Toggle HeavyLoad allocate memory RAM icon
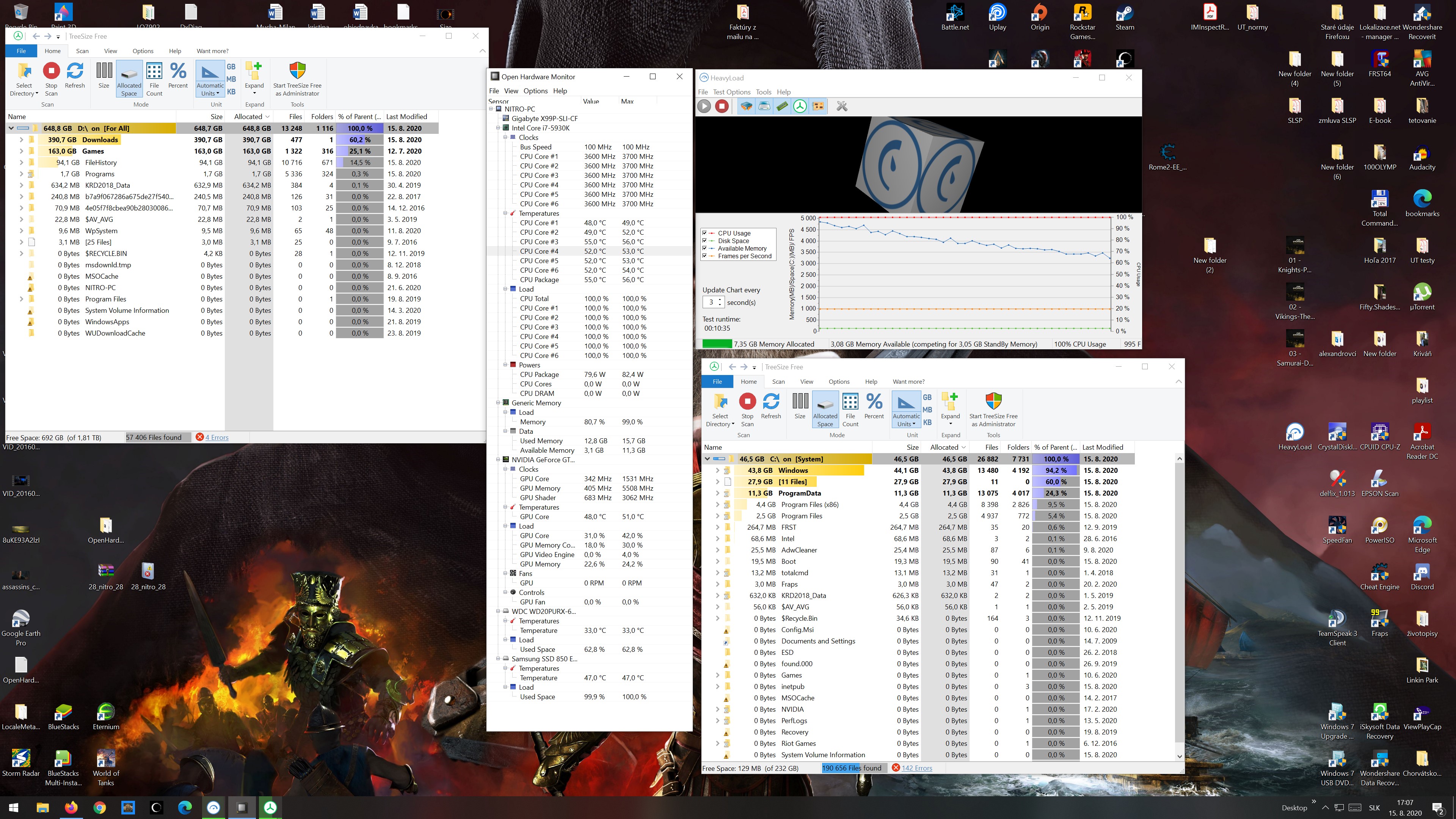This screenshot has height=819, width=1456. (782, 106)
